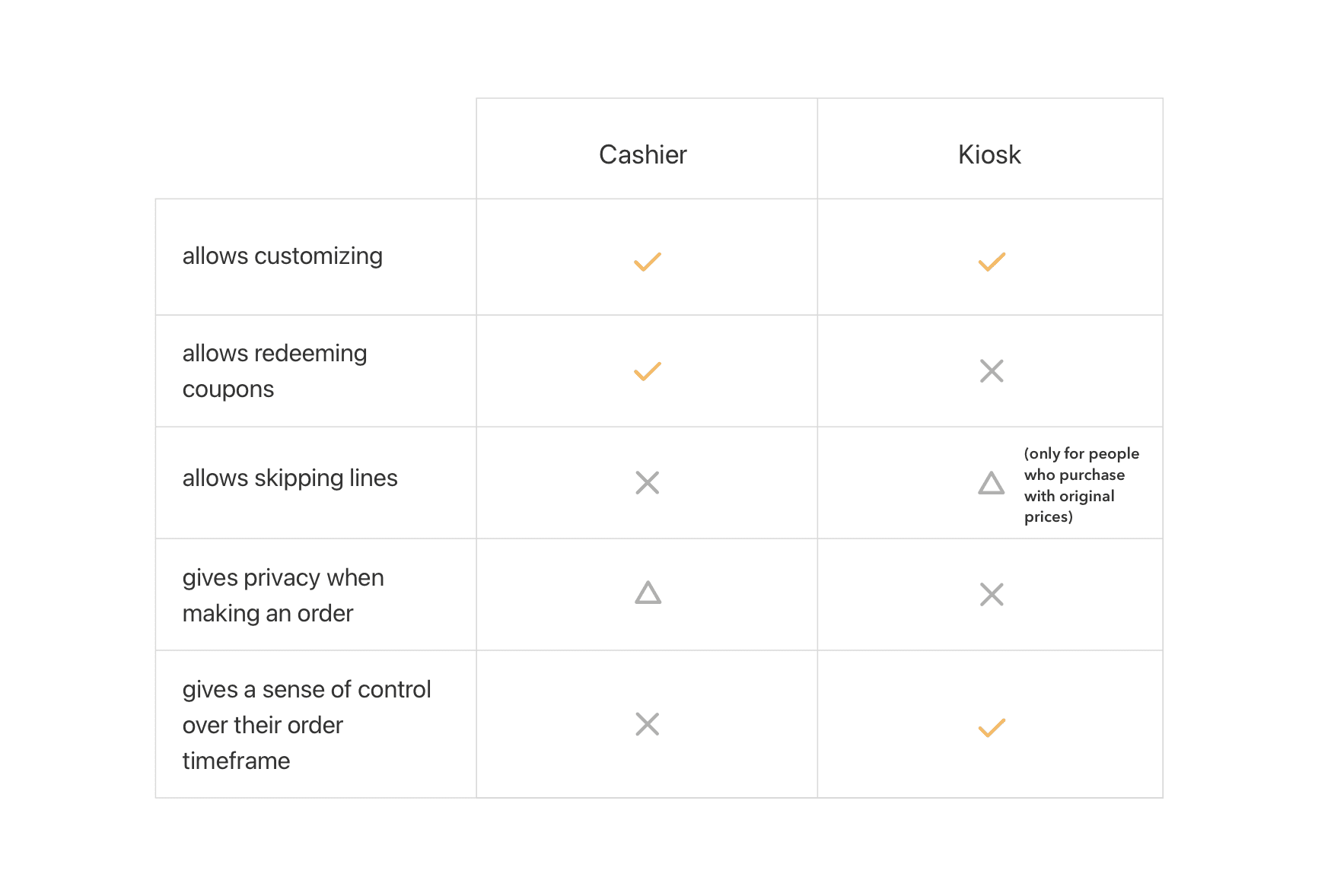
Task: Click the 'timeframe' word in the last row
Action: (x=236, y=761)
